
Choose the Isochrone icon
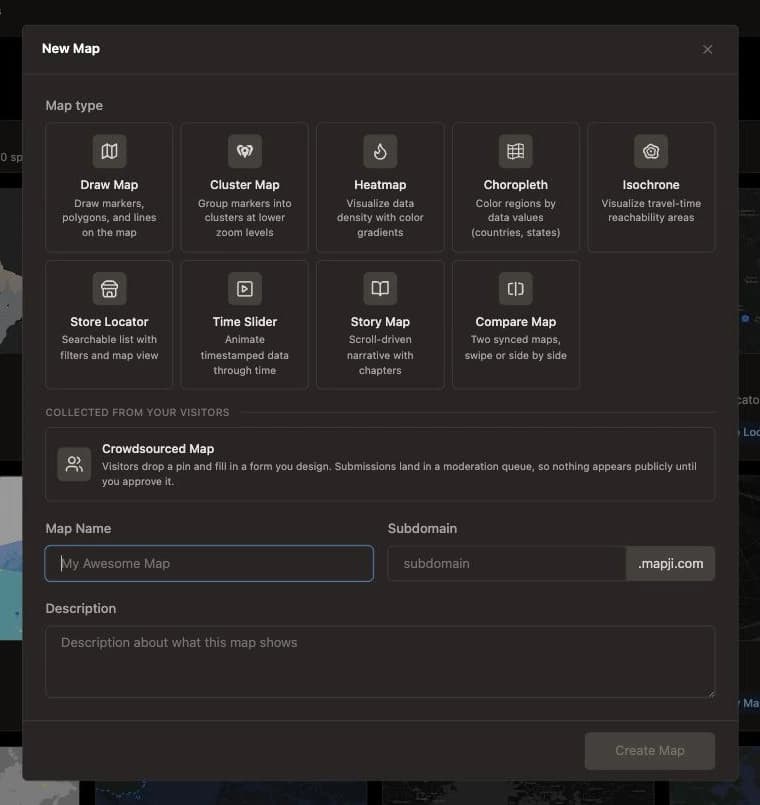coord(651,151)
